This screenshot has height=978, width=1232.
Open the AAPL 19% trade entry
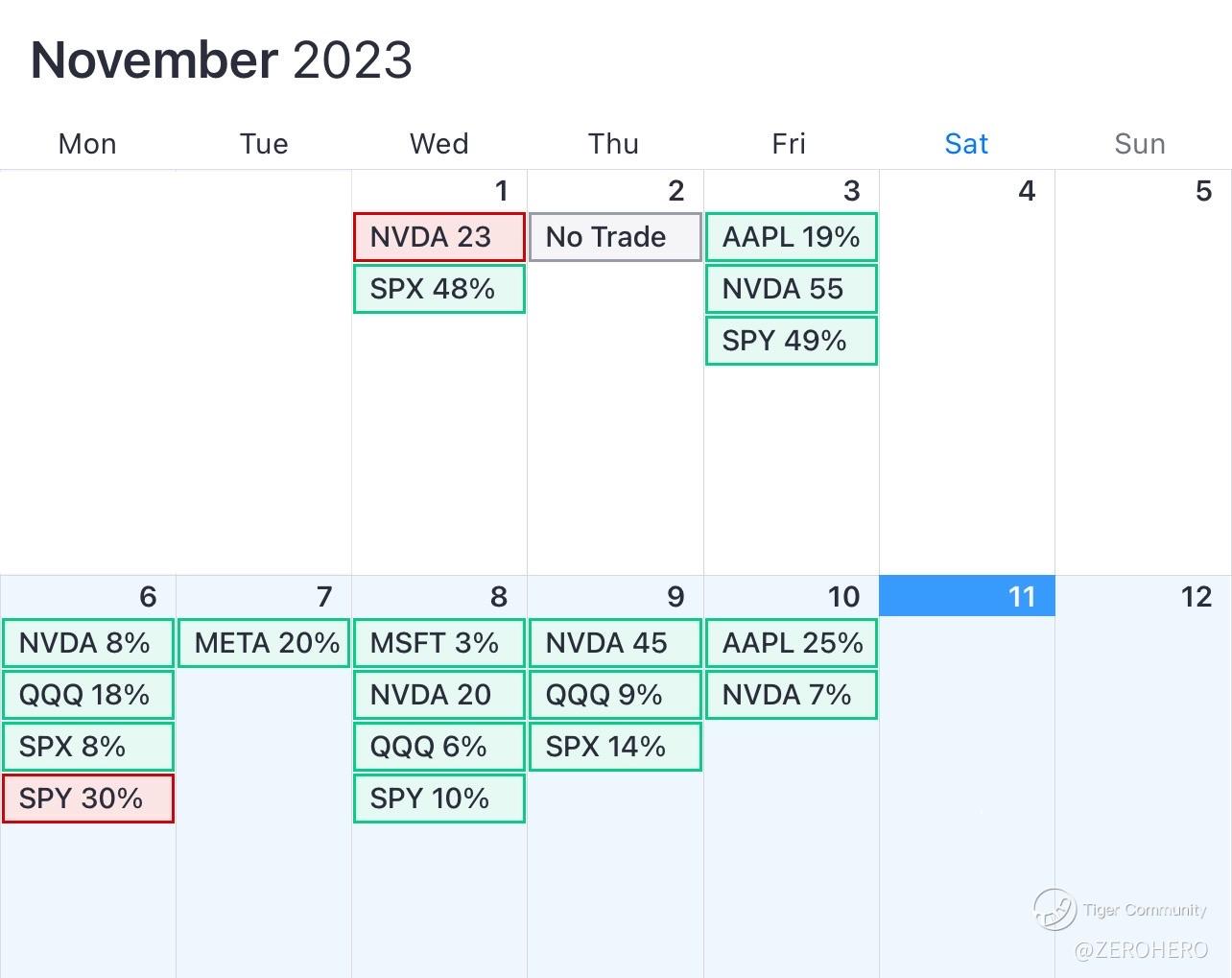[791, 237]
